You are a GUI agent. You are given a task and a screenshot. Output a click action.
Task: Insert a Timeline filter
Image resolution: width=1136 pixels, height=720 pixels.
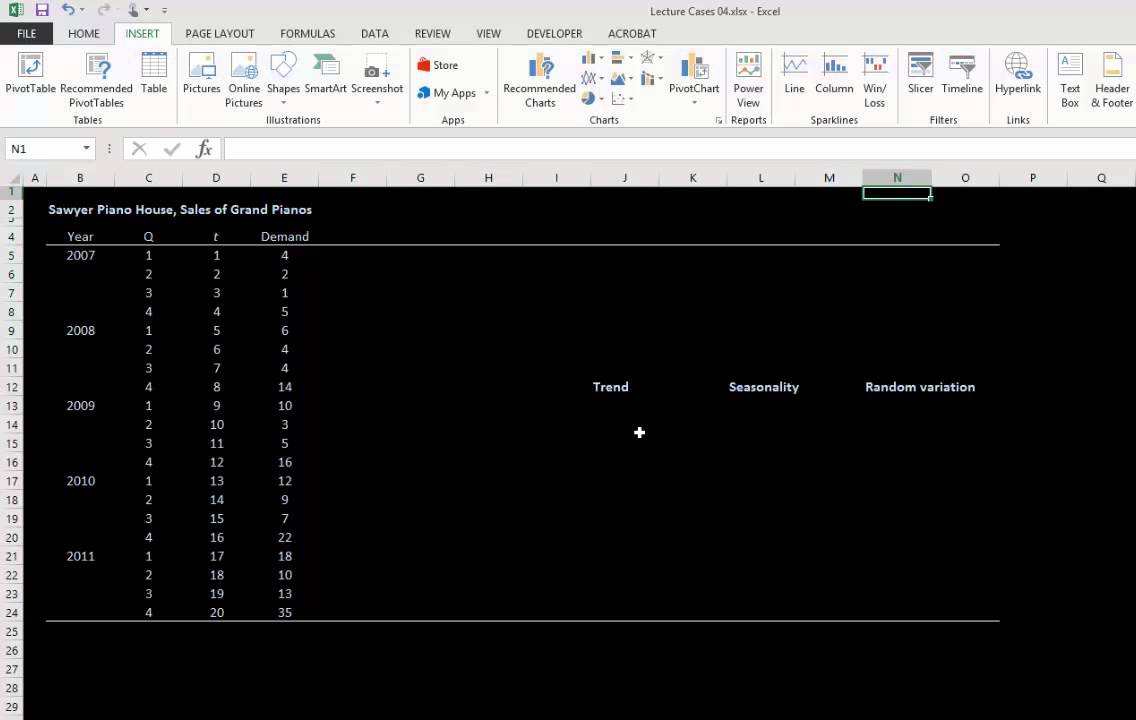961,74
